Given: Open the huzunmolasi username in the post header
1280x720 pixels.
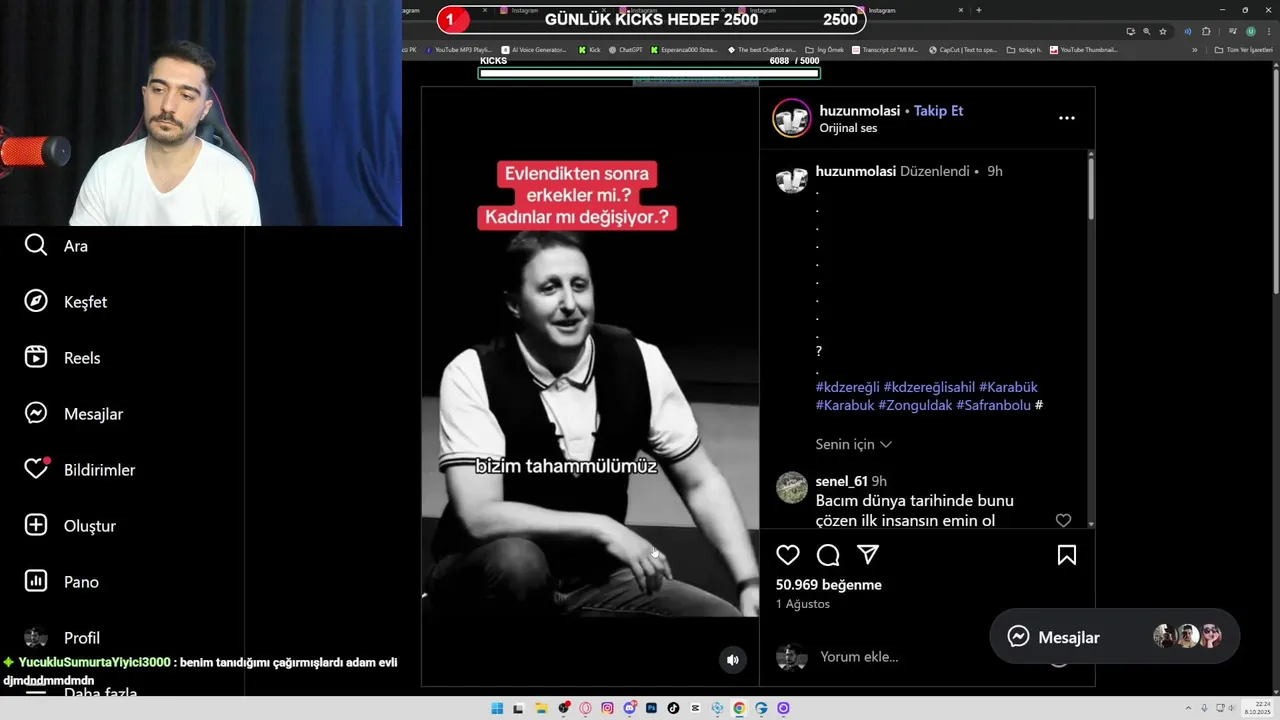Looking at the screenshot, I should tap(860, 111).
